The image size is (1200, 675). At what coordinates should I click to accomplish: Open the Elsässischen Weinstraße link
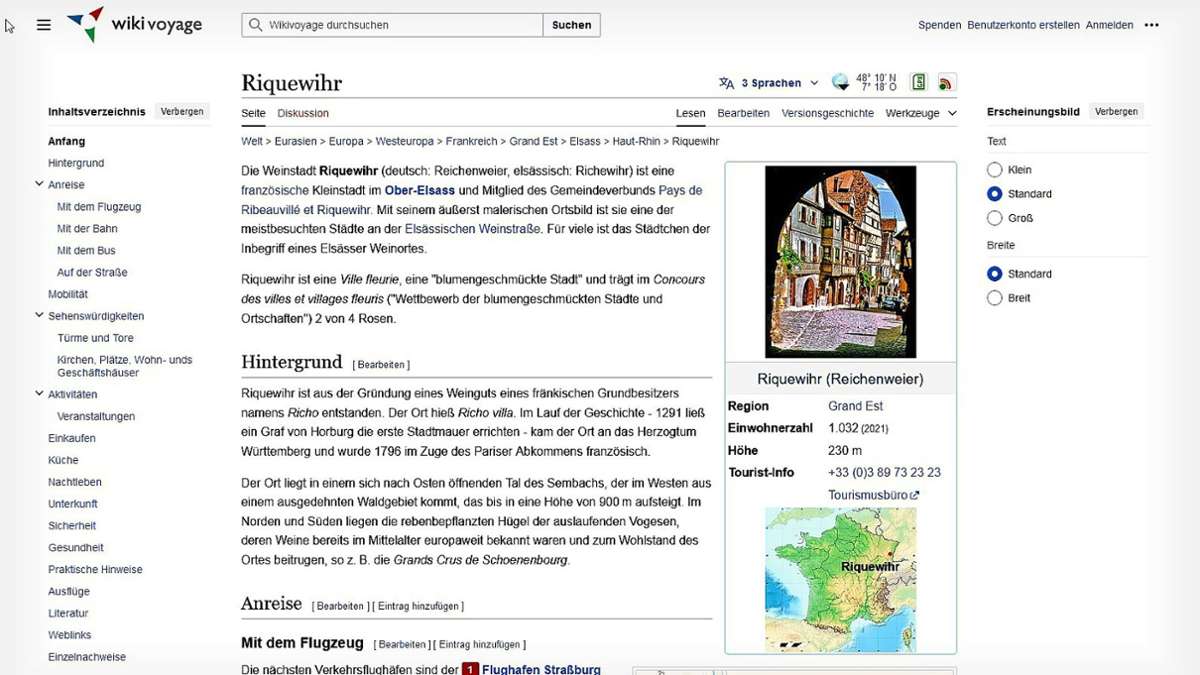[x=473, y=229]
